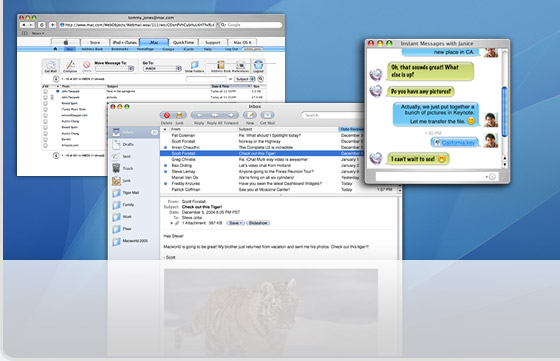Compose a New message in Mail toolbar
Image resolution: width=560 pixels, height=361 pixels.
(250, 115)
